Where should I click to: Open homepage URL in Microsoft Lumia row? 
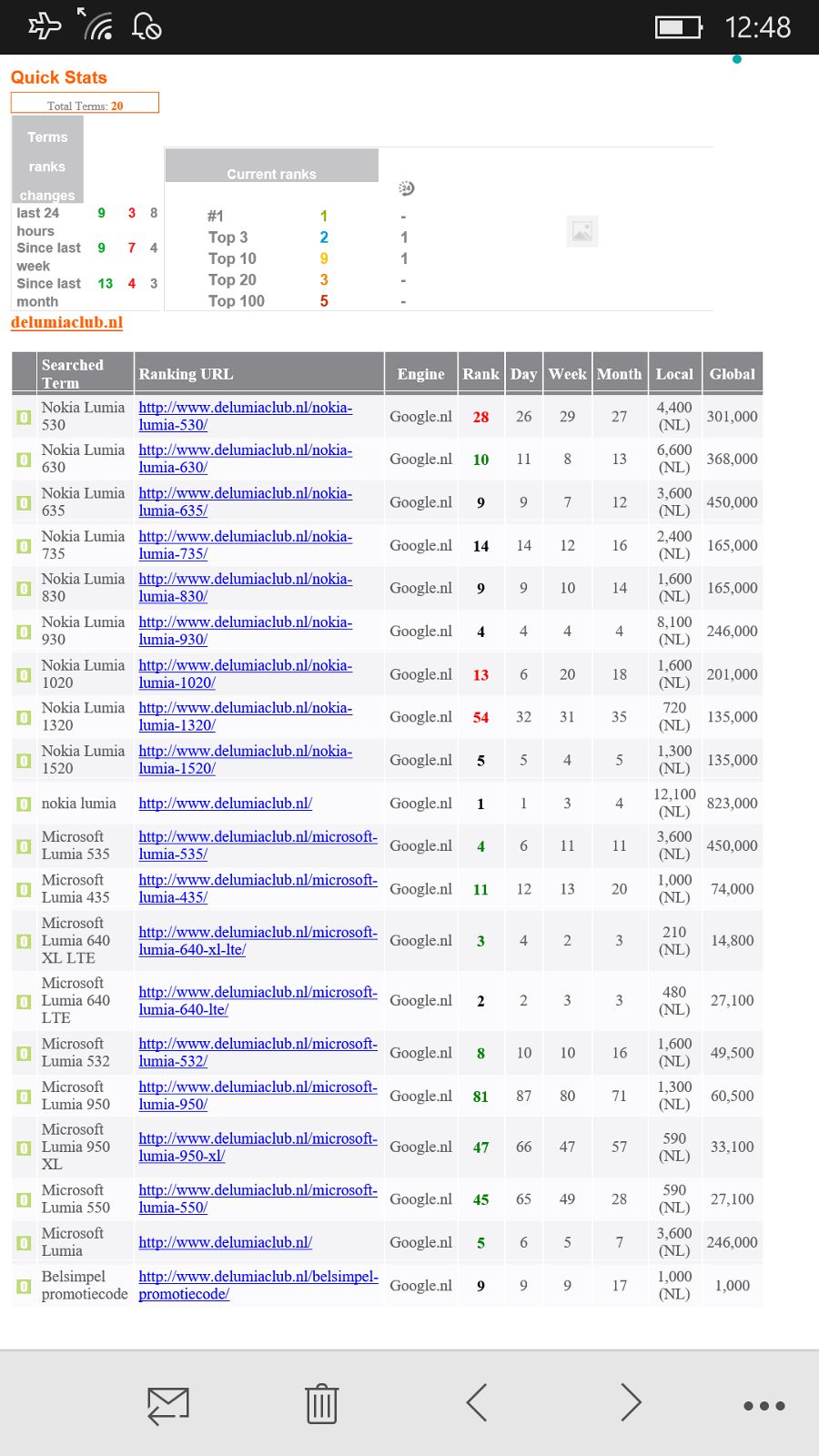(225, 1242)
